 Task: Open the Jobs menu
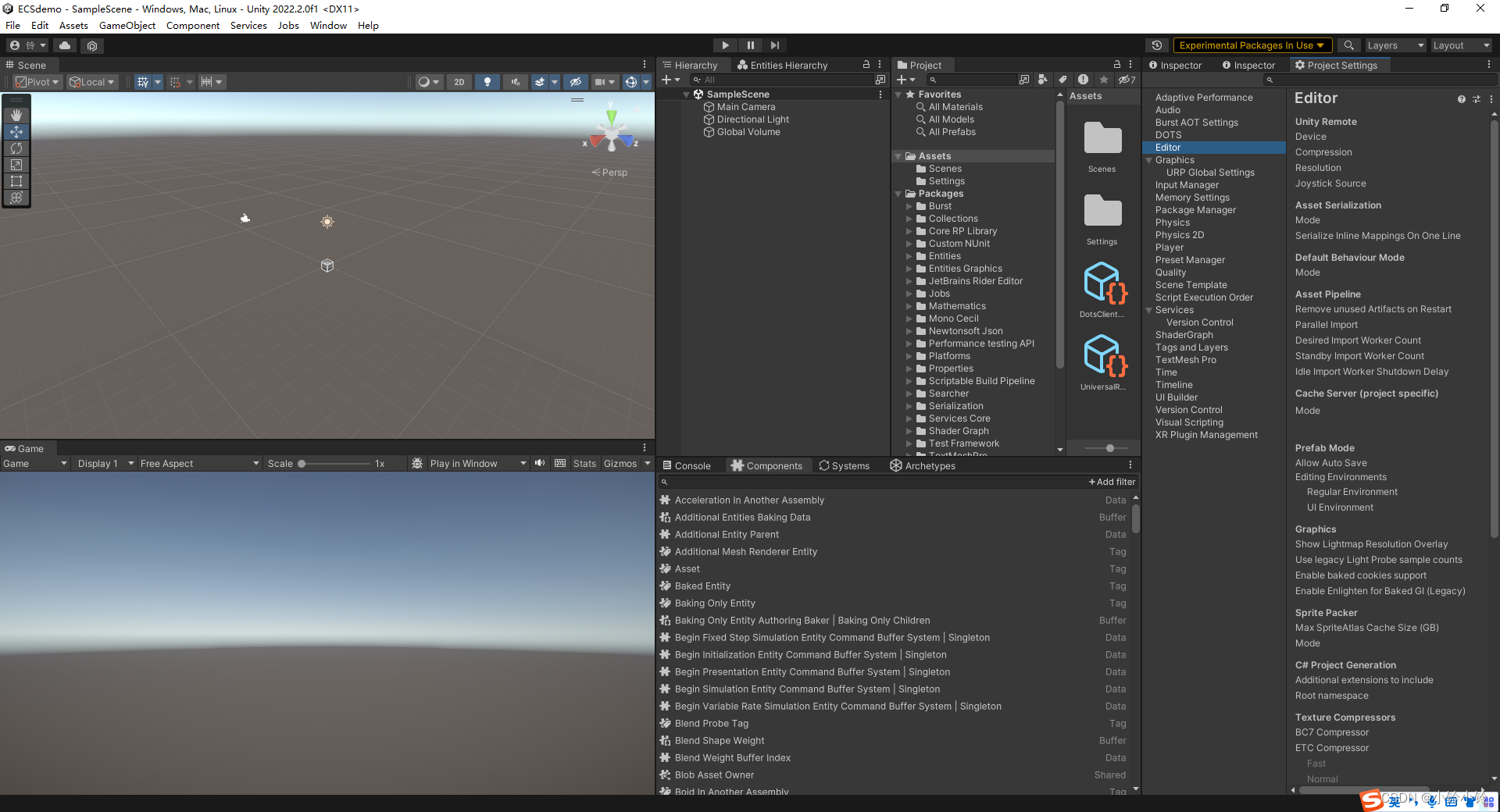coord(288,25)
